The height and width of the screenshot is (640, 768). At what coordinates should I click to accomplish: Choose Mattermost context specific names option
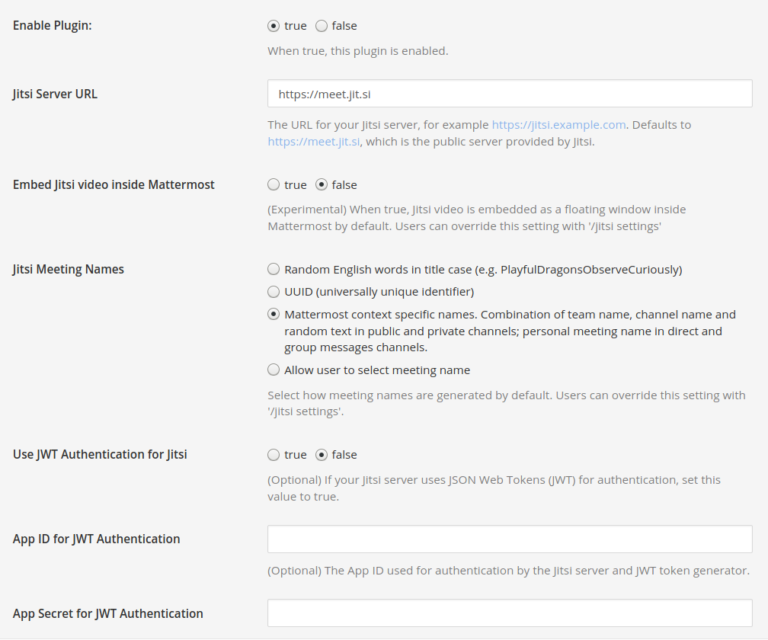pos(274,314)
